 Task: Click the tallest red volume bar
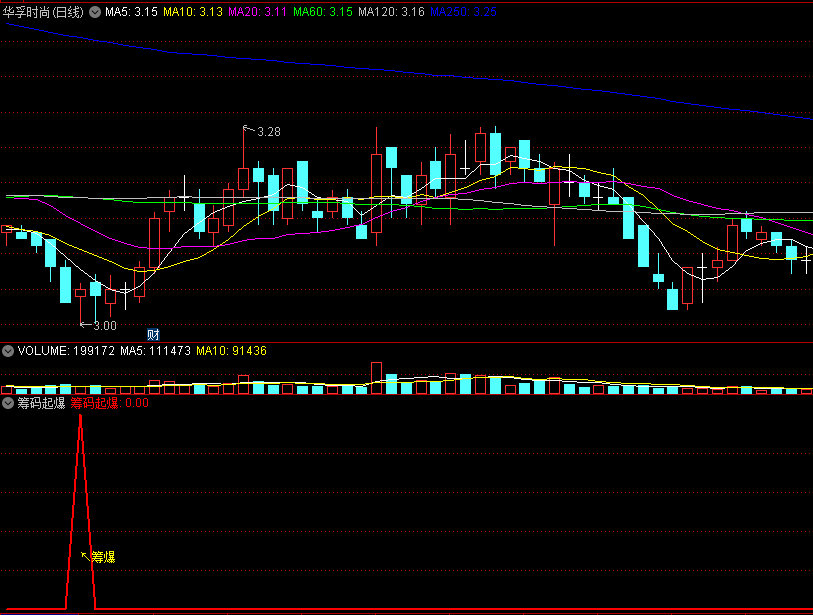tap(376, 378)
